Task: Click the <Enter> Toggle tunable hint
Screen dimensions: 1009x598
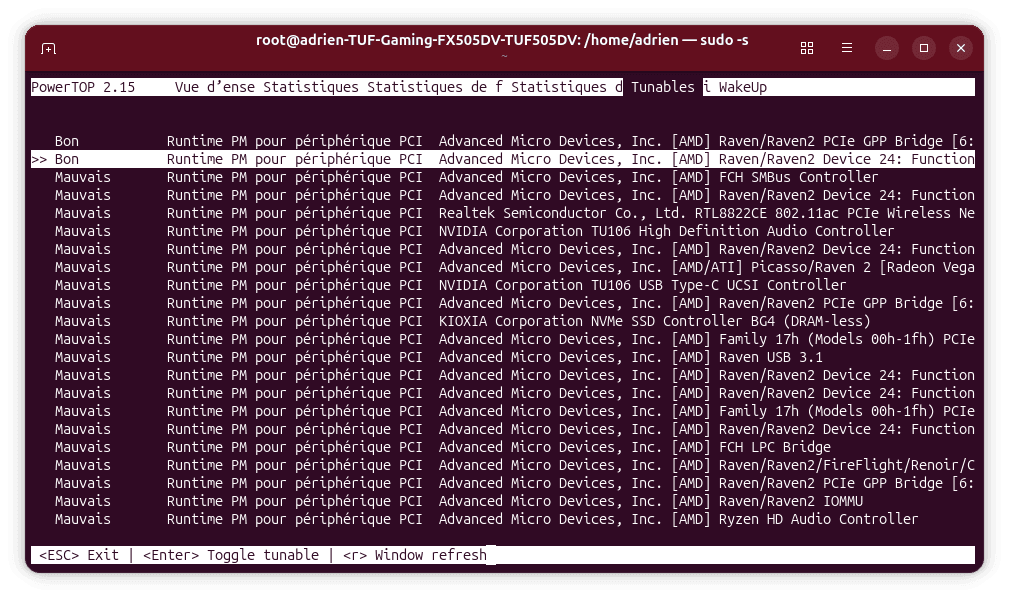Action: (230, 555)
